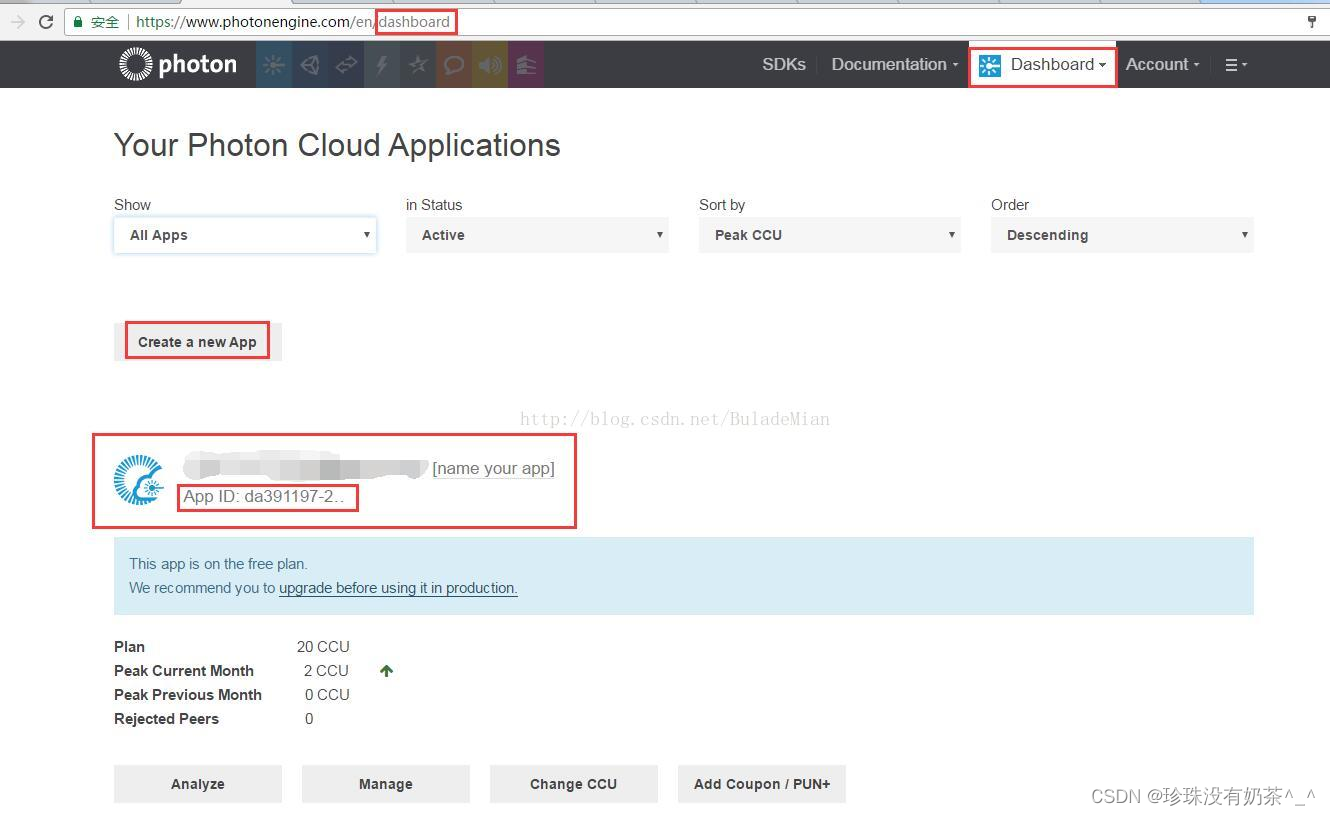
Task: Click the blurred app name text
Action: (x=305, y=466)
